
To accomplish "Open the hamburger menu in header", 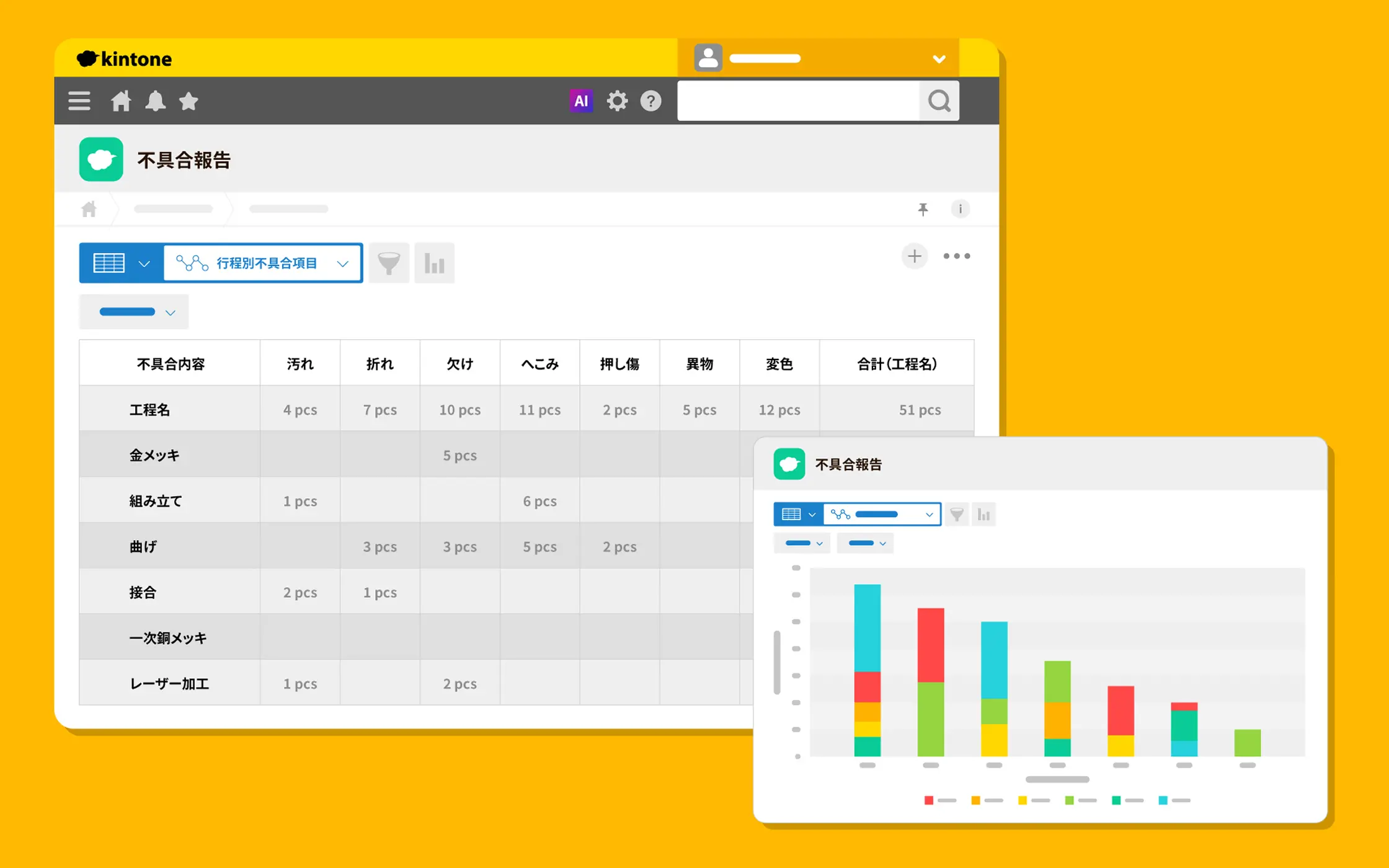I will [x=79, y=100].
